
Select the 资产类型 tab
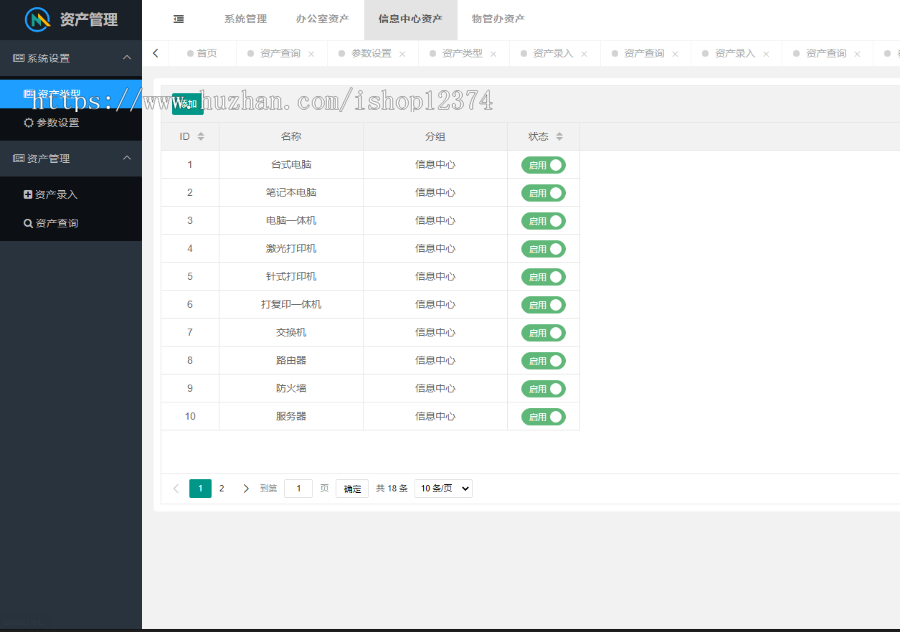[462, 53]
